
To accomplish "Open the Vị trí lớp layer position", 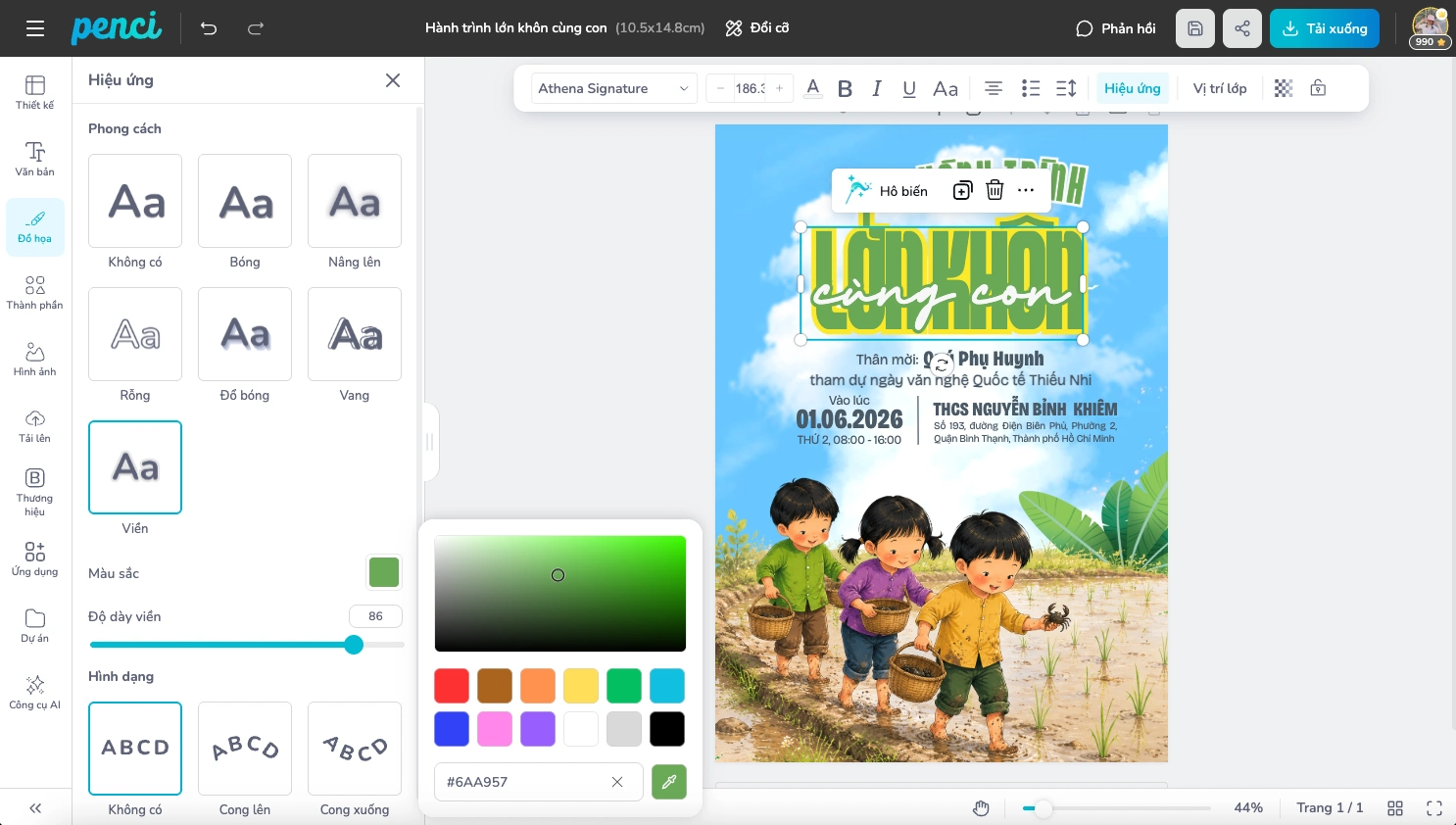I will [x=1220, y=88].
